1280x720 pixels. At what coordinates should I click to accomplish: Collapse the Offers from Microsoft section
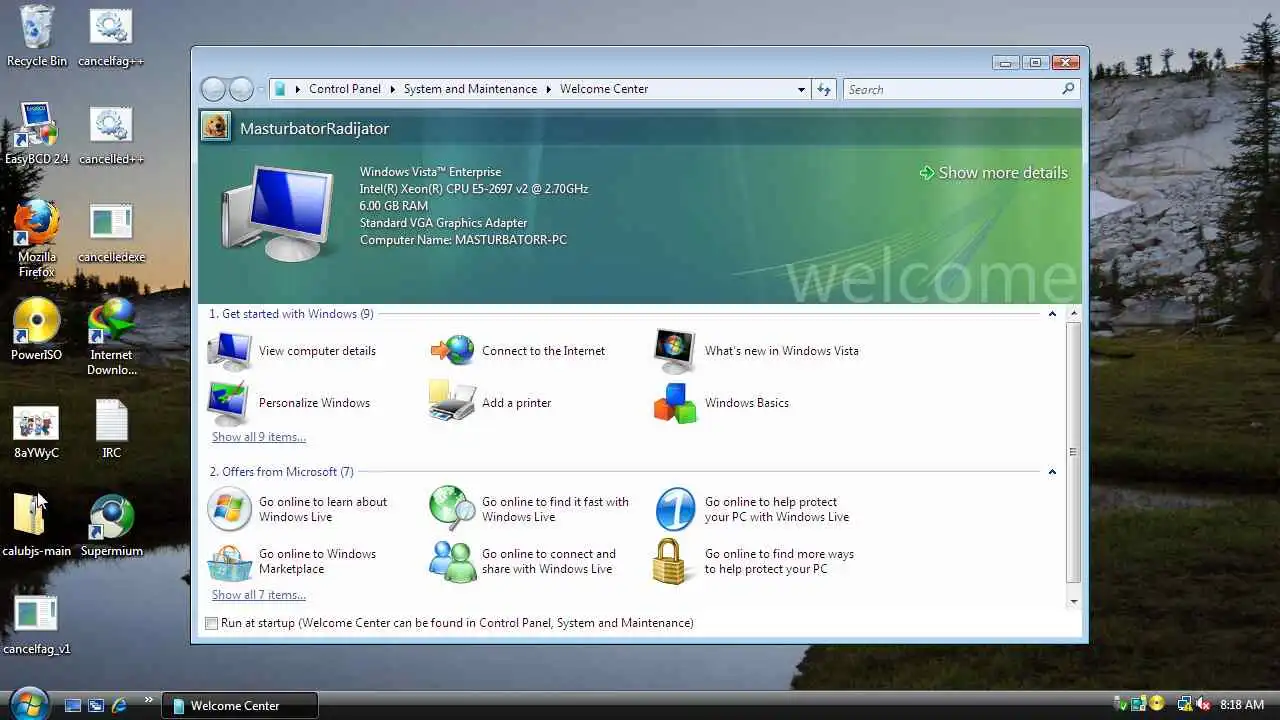coord(1052,472)
